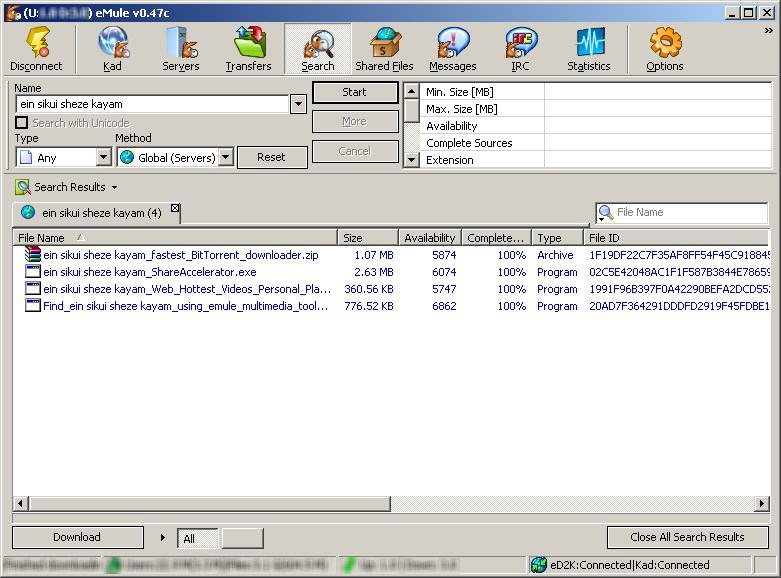Click the Name search input field
Screen dimensions: 781x578
point(152,104)
